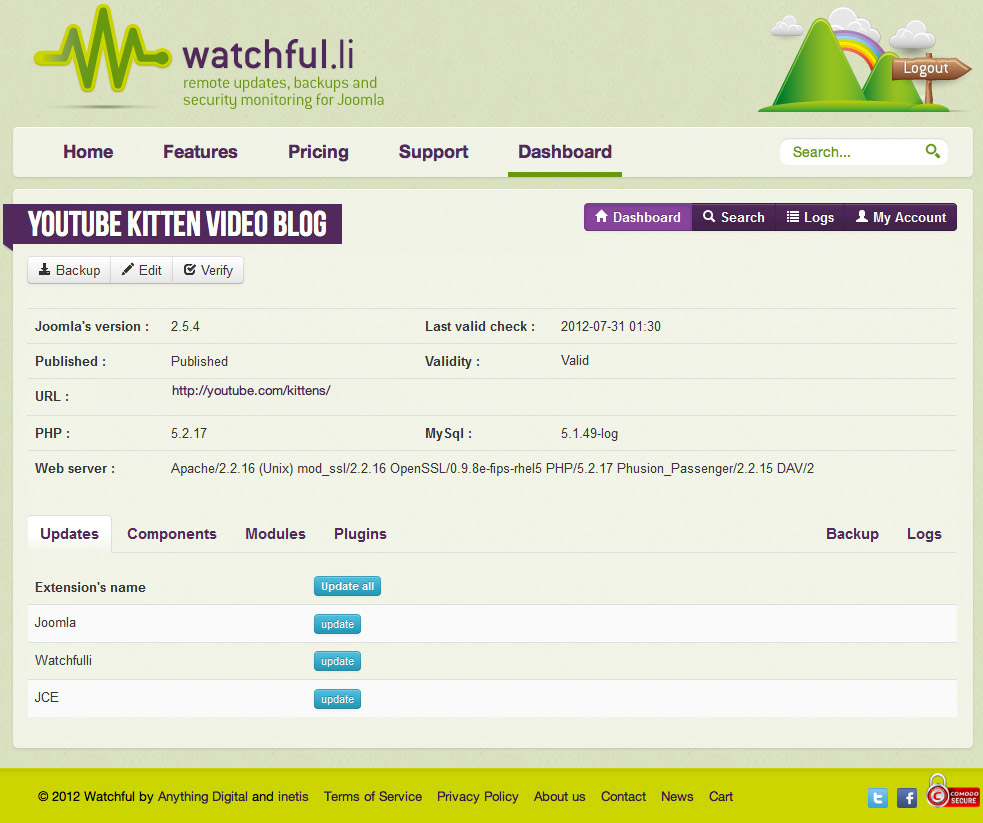Open the Logs tab on the right
The height and width of the screenshot is (823, 983).
[924, 534]
